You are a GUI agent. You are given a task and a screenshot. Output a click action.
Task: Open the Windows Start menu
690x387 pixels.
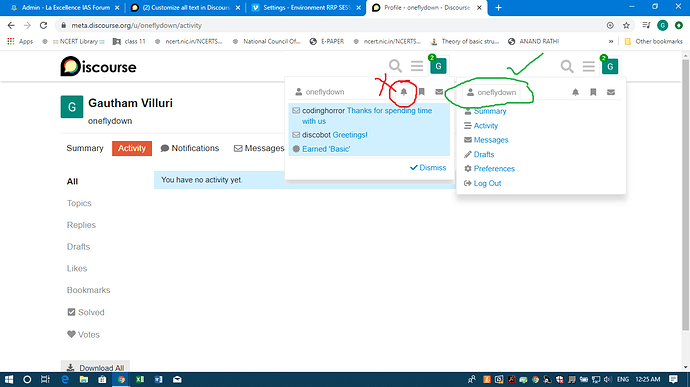coord(8,380)
